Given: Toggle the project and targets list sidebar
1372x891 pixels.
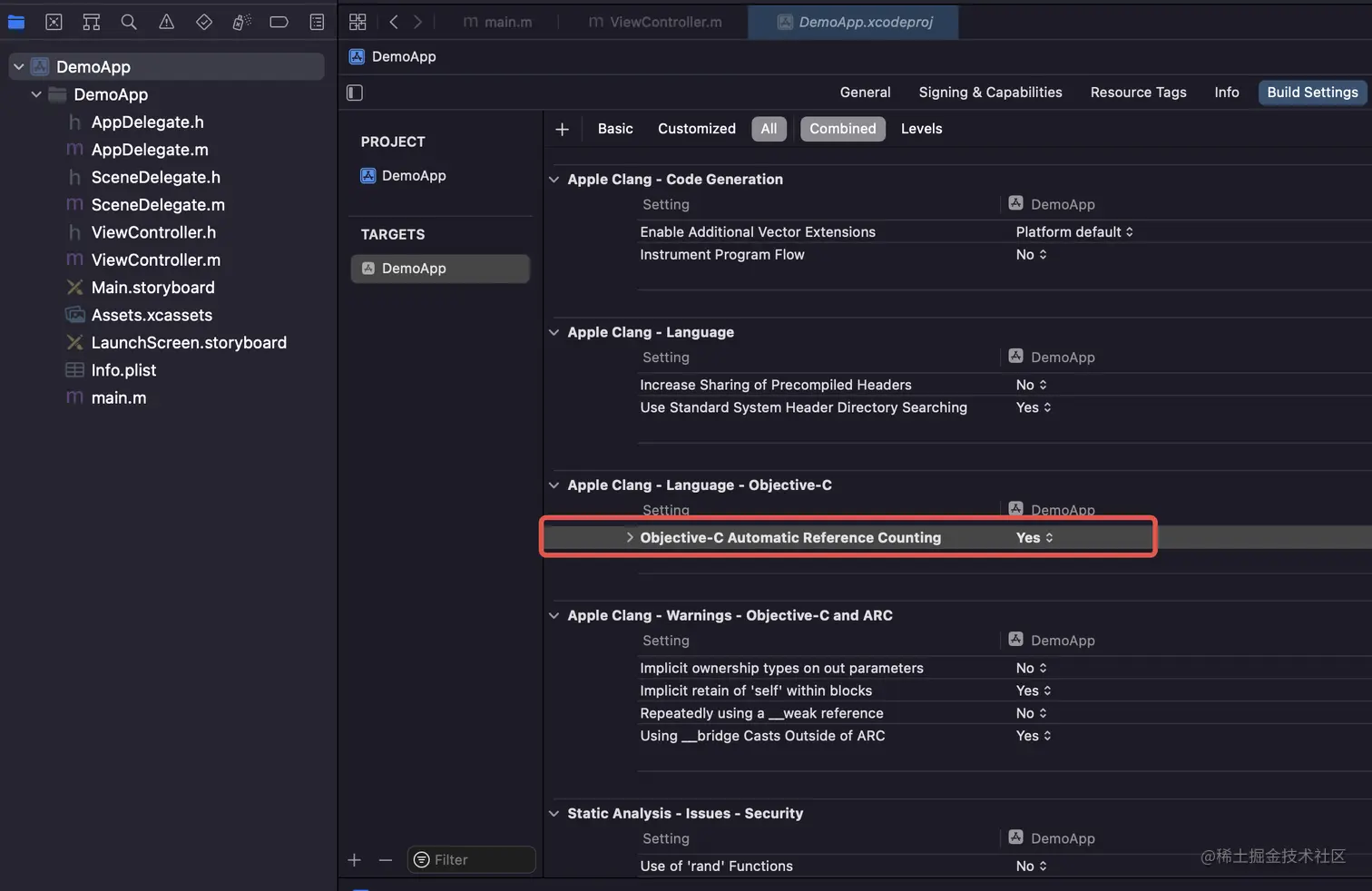Looking at the screenshot, I should (x=355, y=93).
